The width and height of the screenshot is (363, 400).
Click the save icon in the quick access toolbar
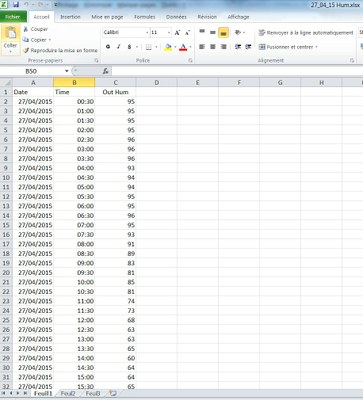click(16, 5)
